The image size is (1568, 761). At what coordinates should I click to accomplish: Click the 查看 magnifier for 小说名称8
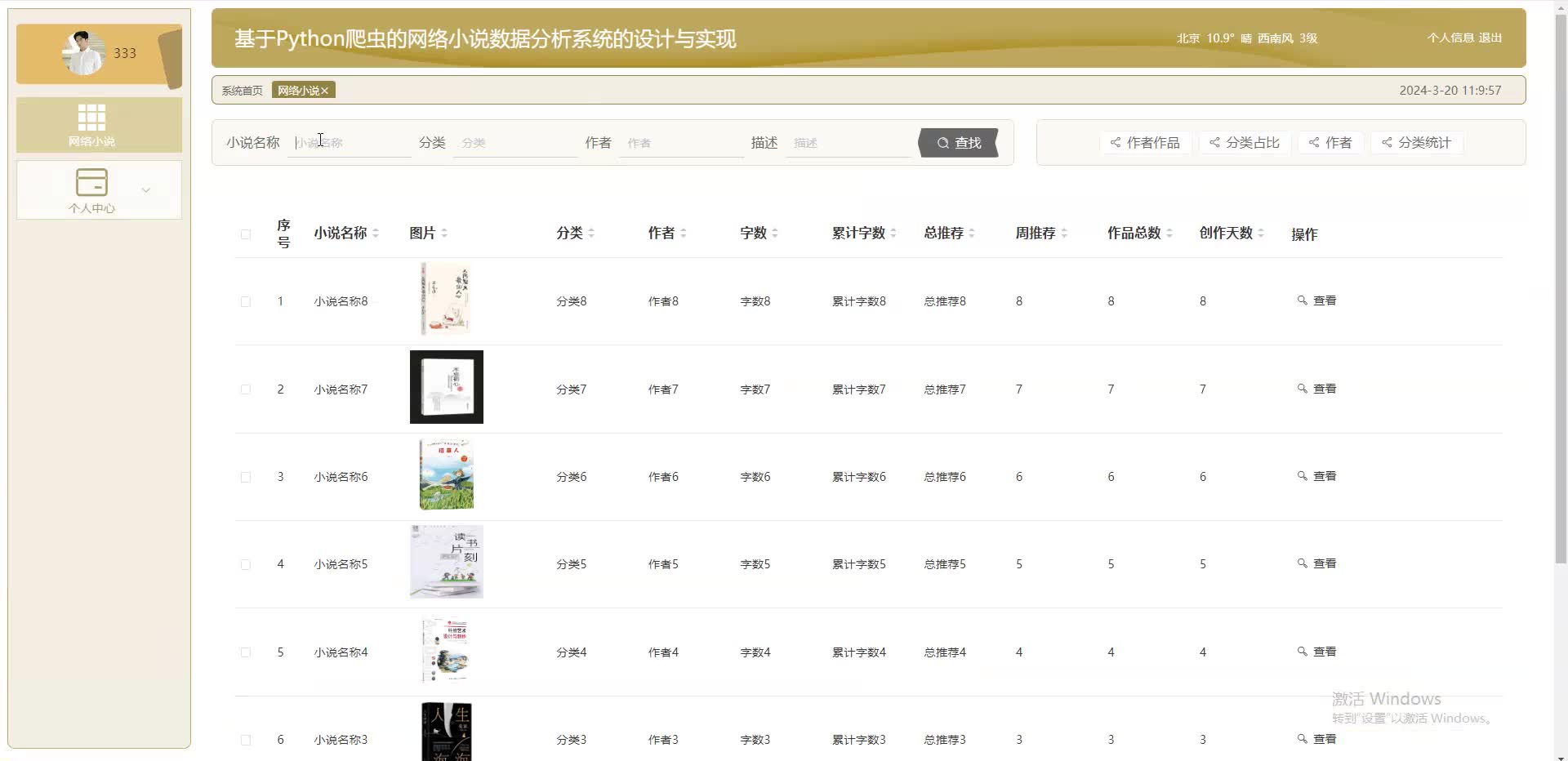(x=1301, y=300)
